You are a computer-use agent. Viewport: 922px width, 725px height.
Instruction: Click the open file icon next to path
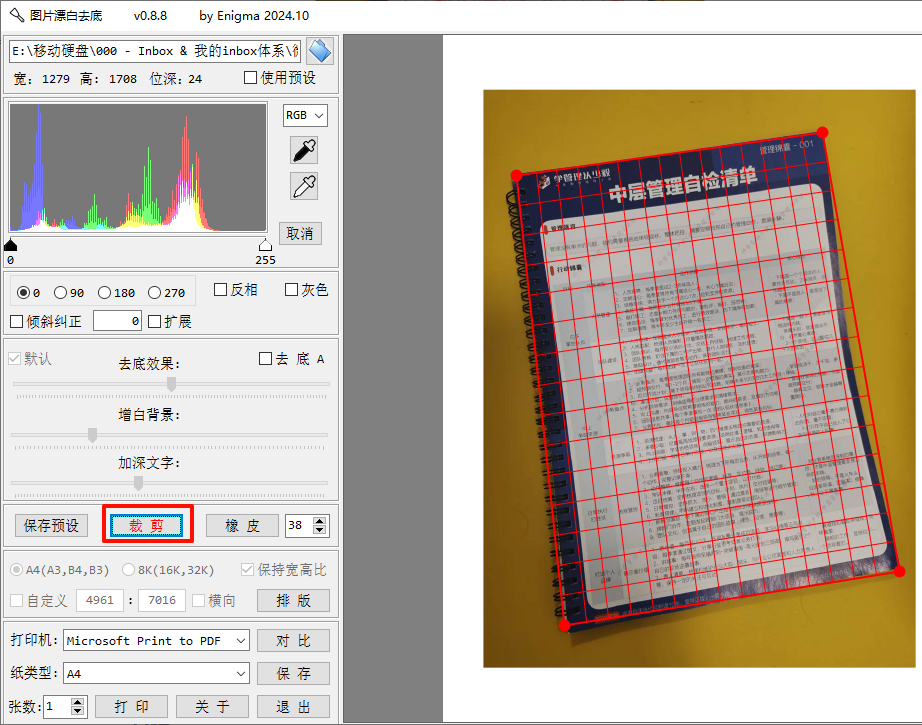pos(320,51)
